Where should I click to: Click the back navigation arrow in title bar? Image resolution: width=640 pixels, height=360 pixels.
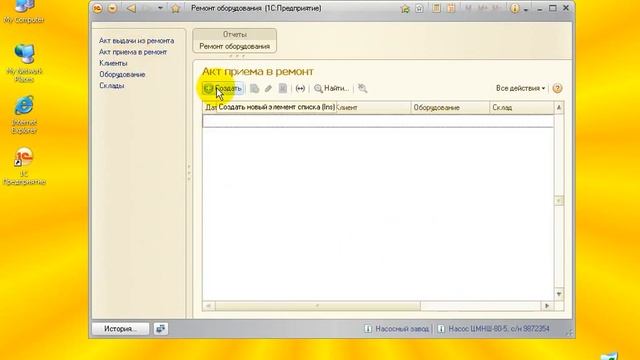[131, 8]
